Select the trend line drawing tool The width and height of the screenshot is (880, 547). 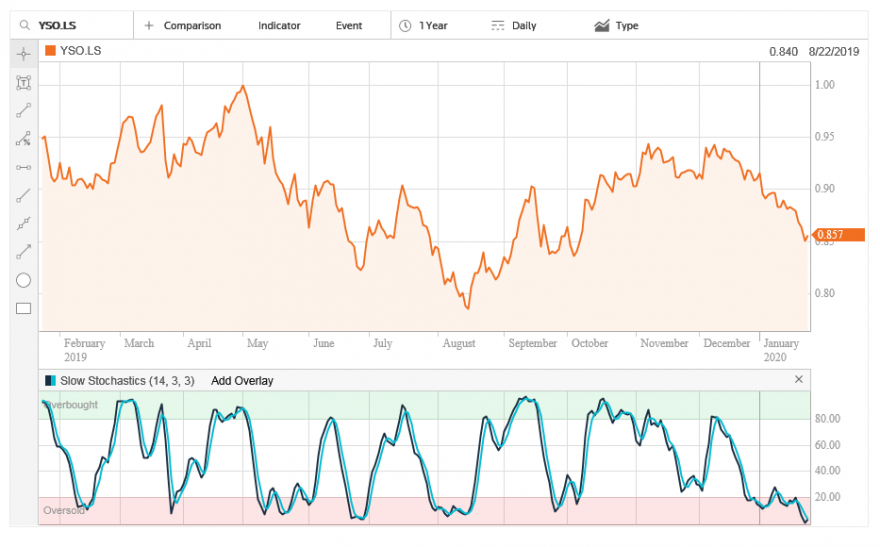point(23,111)
